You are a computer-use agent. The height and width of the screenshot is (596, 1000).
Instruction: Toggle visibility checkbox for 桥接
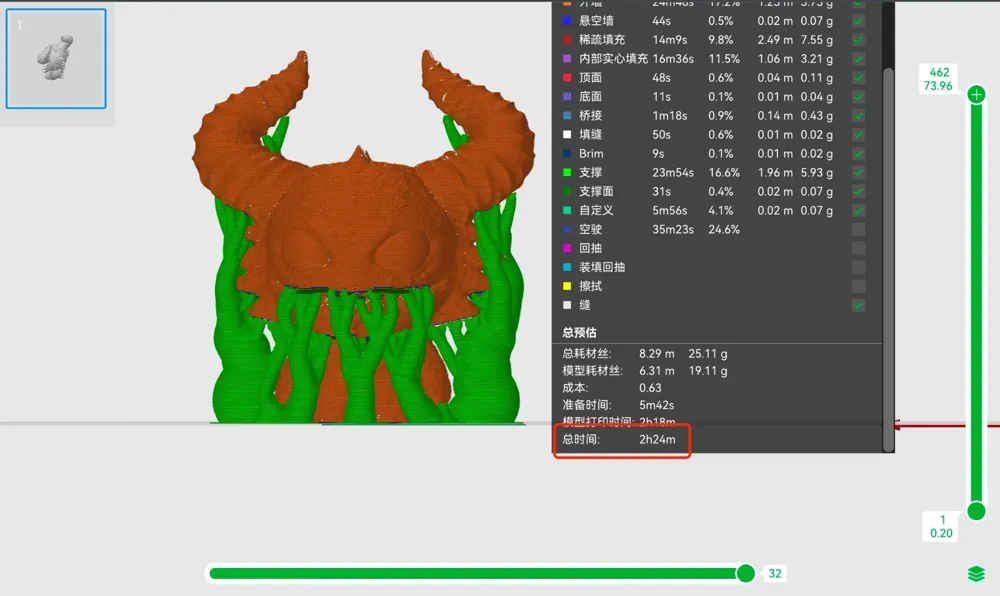(x=858, y=115)
